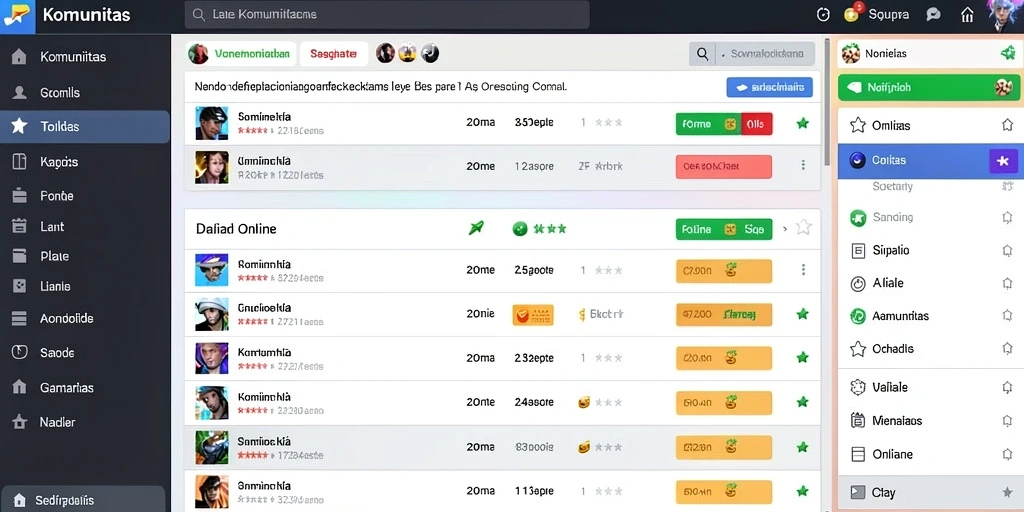The height and width of the screenshot is (512, 1024).
Task: Select Toildas star item in left sidebar
Action: (x=85, y=126)
